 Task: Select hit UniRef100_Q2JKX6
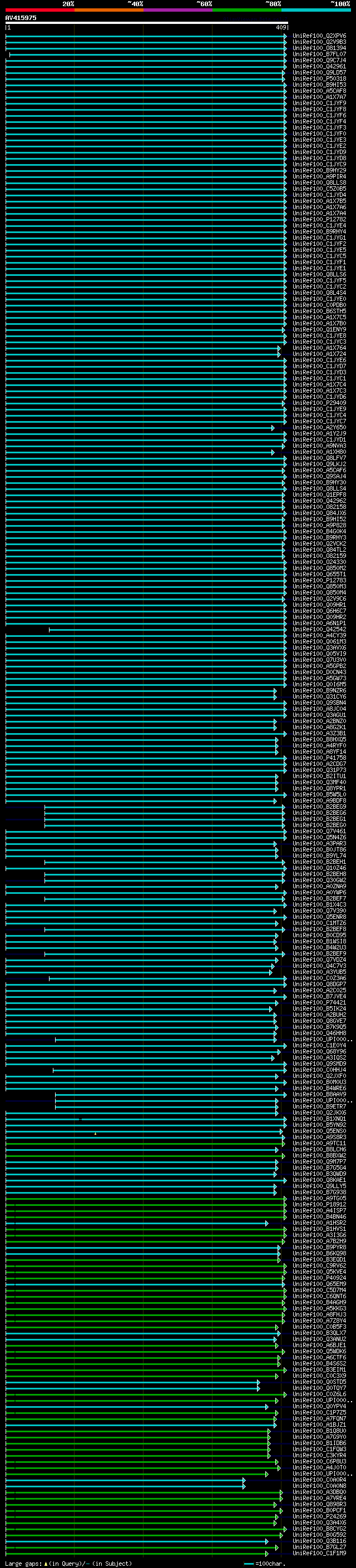319,1112
